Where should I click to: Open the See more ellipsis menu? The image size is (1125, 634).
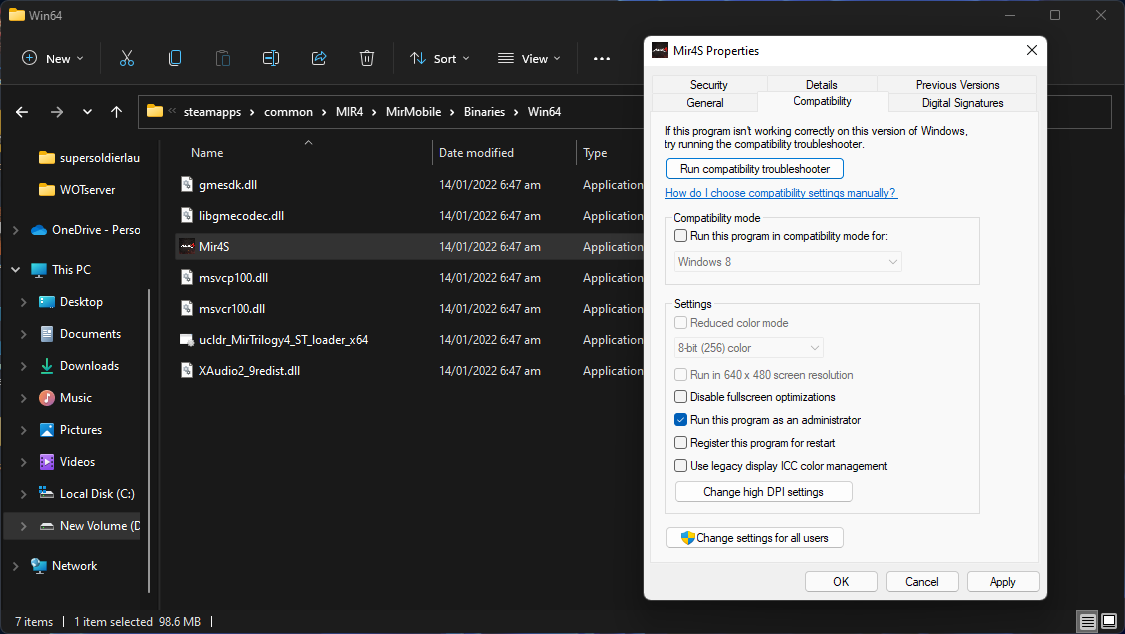(x=602, y=59)
